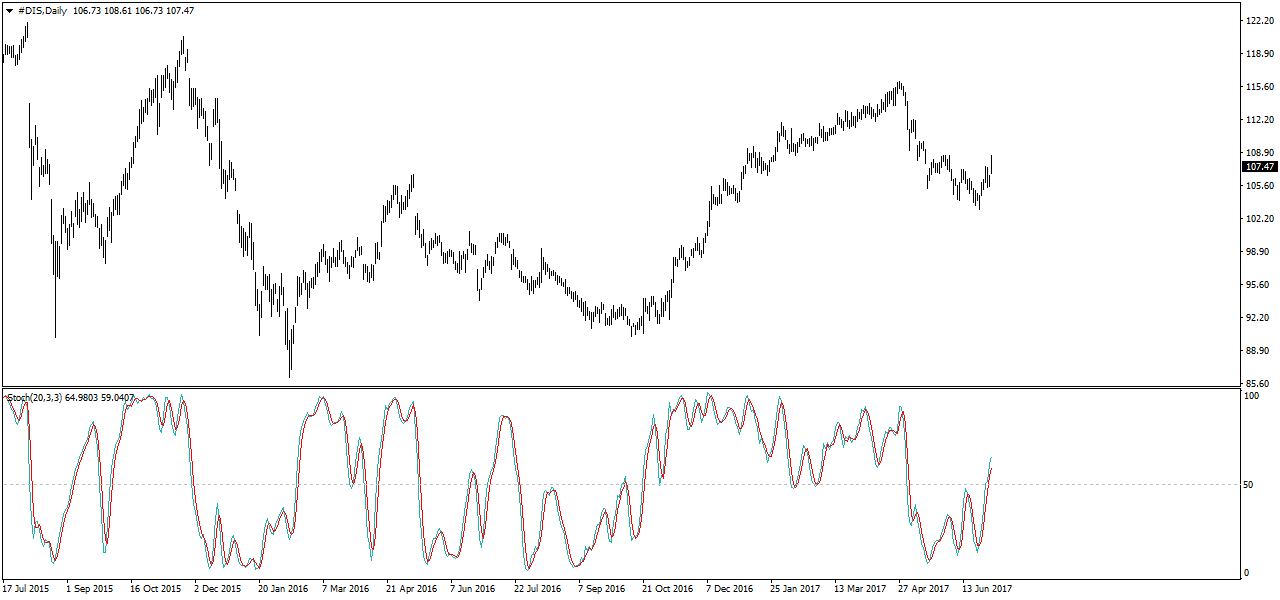Click the 122.20 price axis label
Image resolution: width=1280 pixels, height=600 pixels.
tap(1258, 21)
